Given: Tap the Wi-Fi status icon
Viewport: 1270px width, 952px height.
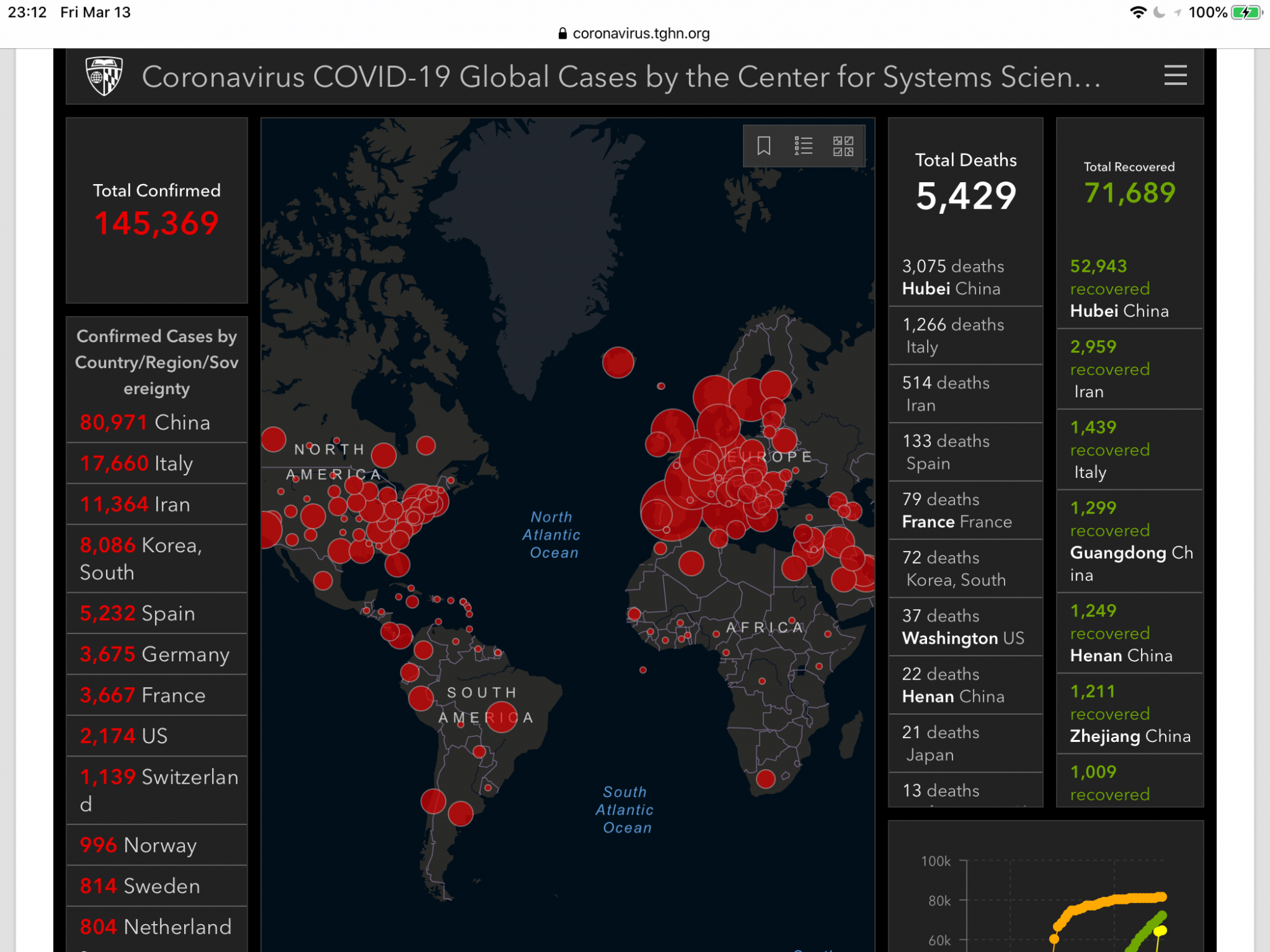Looking at the screenshot, I should pos(1138,12).
